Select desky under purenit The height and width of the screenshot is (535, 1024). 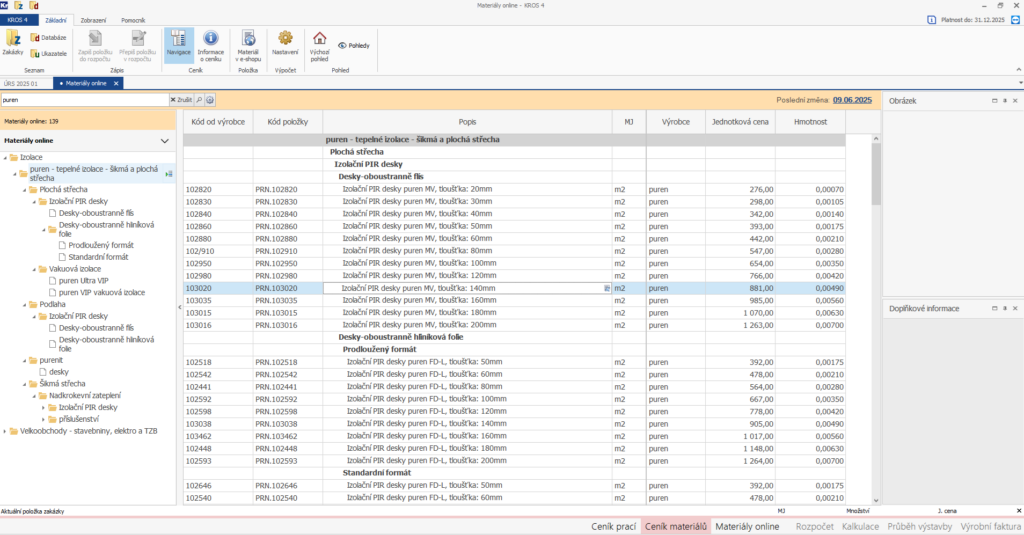tap(59, 372)
